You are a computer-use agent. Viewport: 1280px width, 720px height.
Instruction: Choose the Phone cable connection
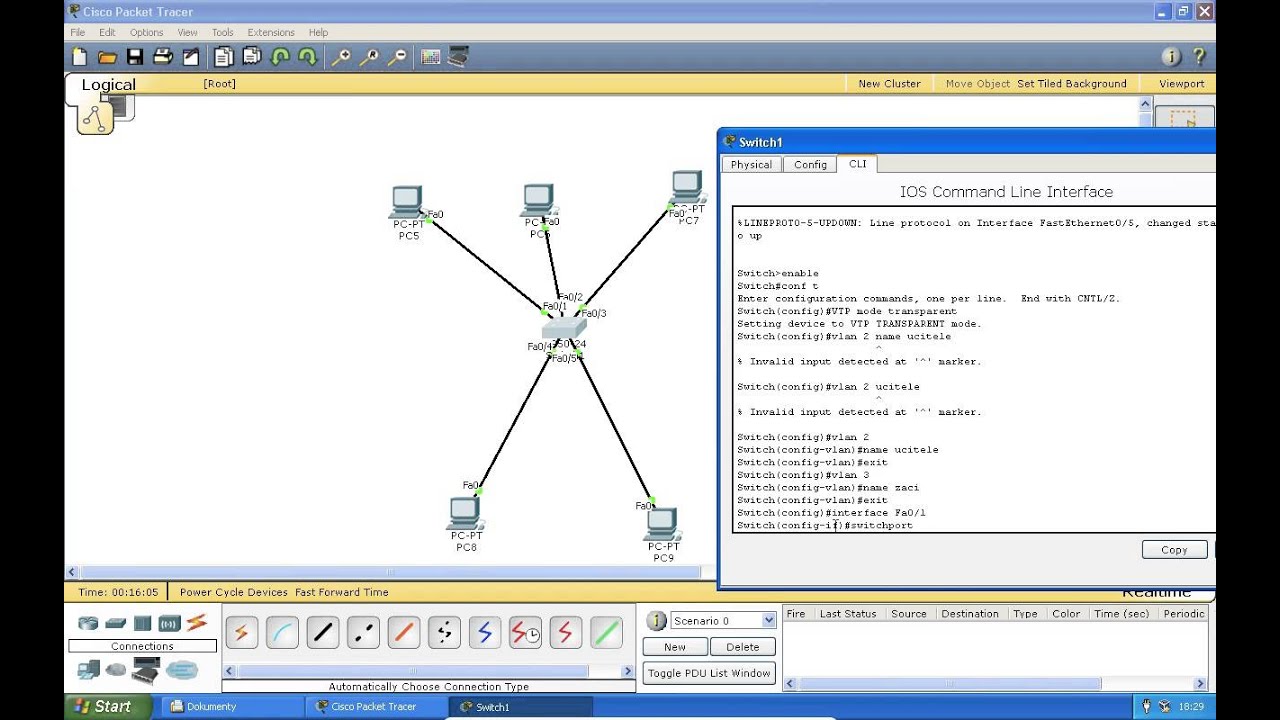[445, 632]
